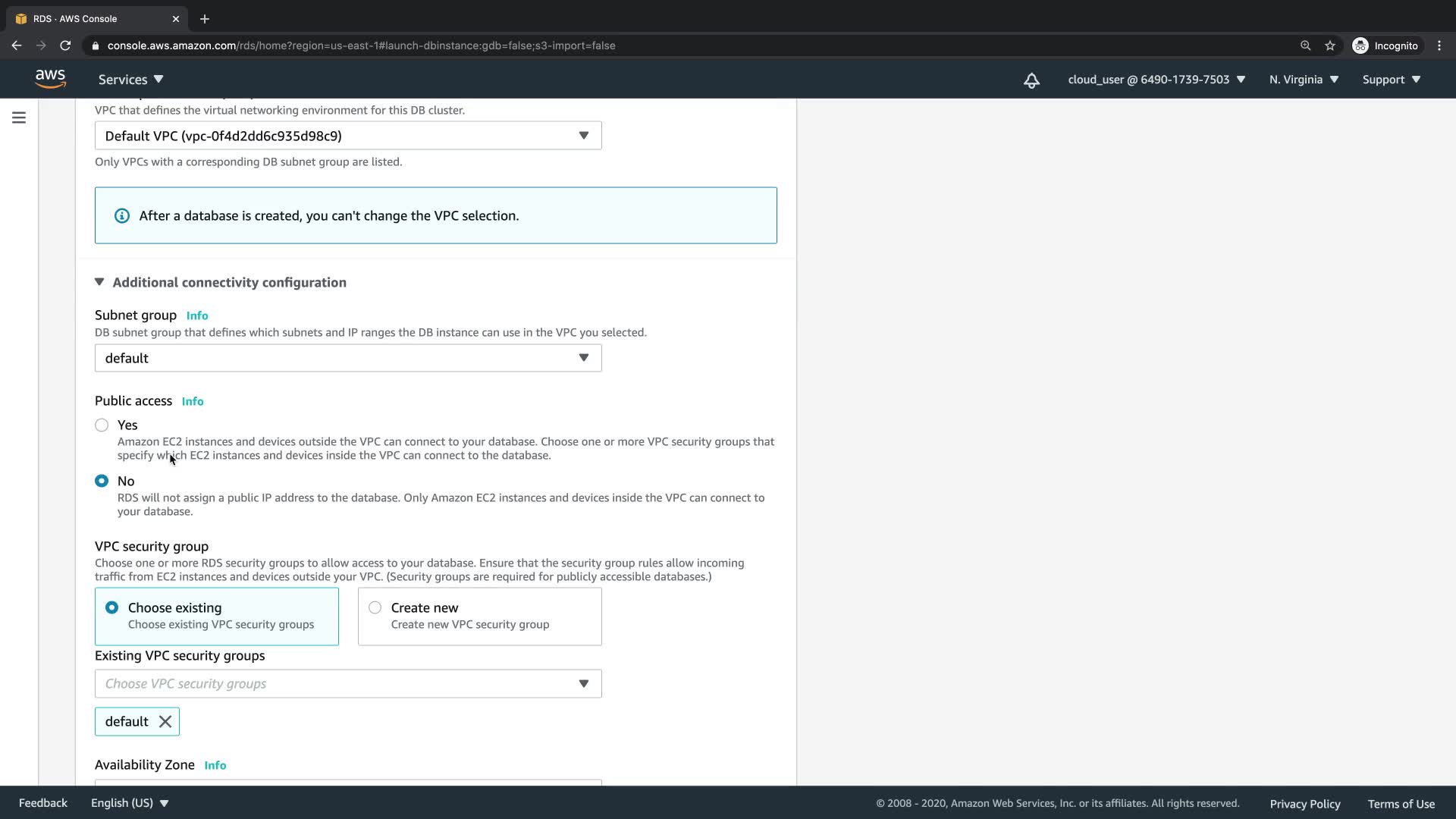The image size is (1456, 819).
Task: Remove the default security group tag
Action: coord(165,721)
